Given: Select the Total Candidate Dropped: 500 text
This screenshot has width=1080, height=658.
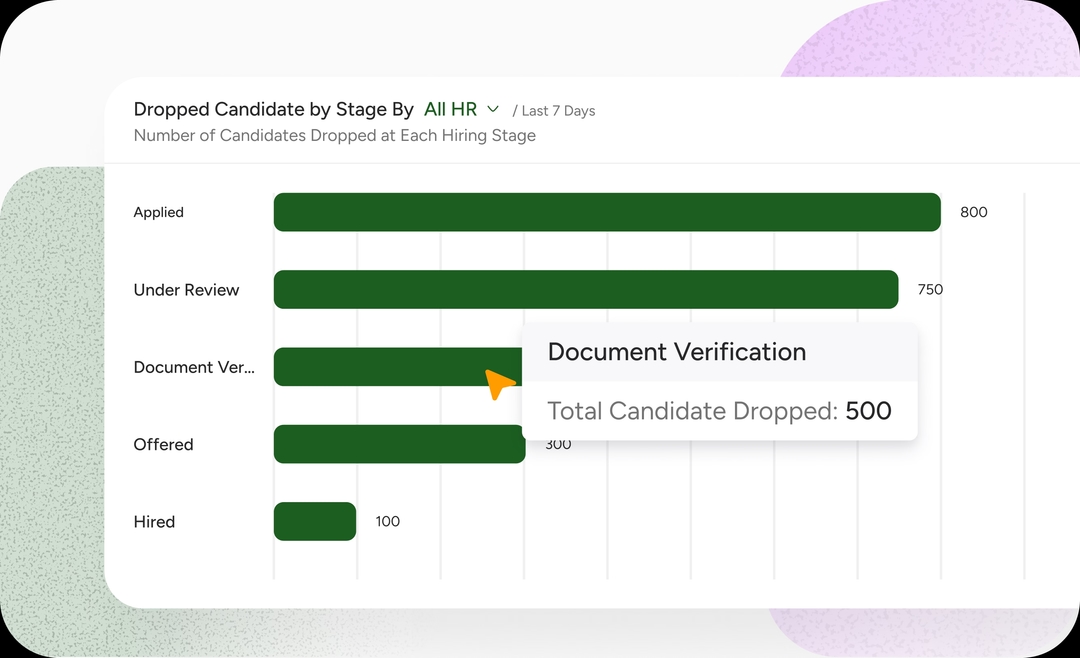Looking at the screenshot, I should [x=719, y=411].
